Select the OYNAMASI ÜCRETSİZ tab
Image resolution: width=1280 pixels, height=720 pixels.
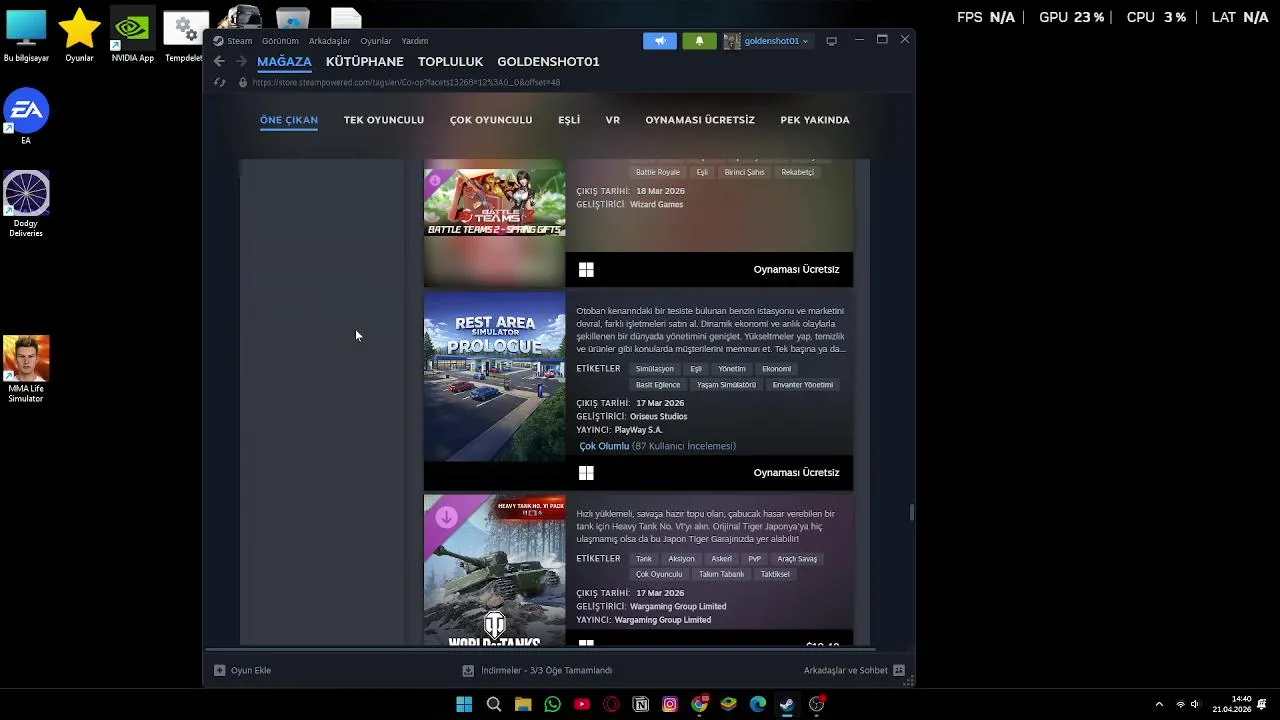click(x=700, y=120)
